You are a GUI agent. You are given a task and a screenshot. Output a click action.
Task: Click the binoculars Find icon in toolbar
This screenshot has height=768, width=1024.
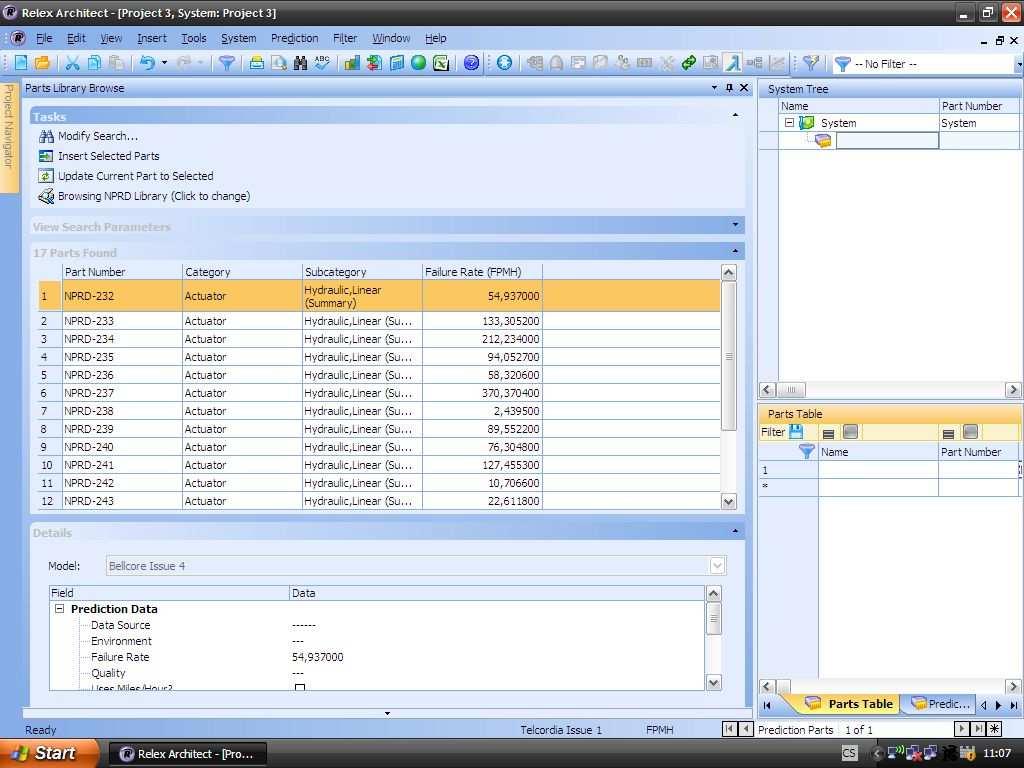(x=300, y=63)
